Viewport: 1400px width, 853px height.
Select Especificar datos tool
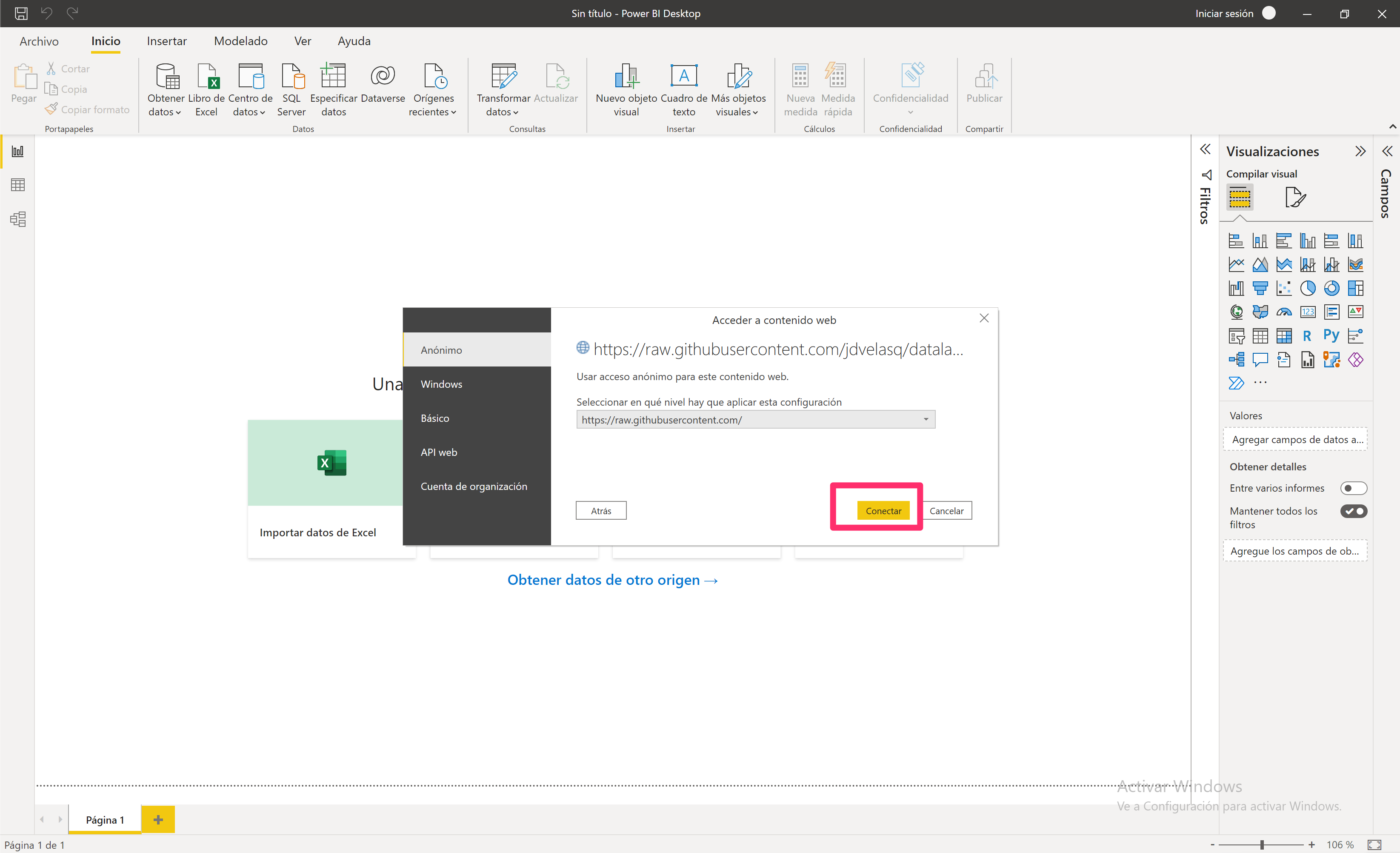point(334,90)
